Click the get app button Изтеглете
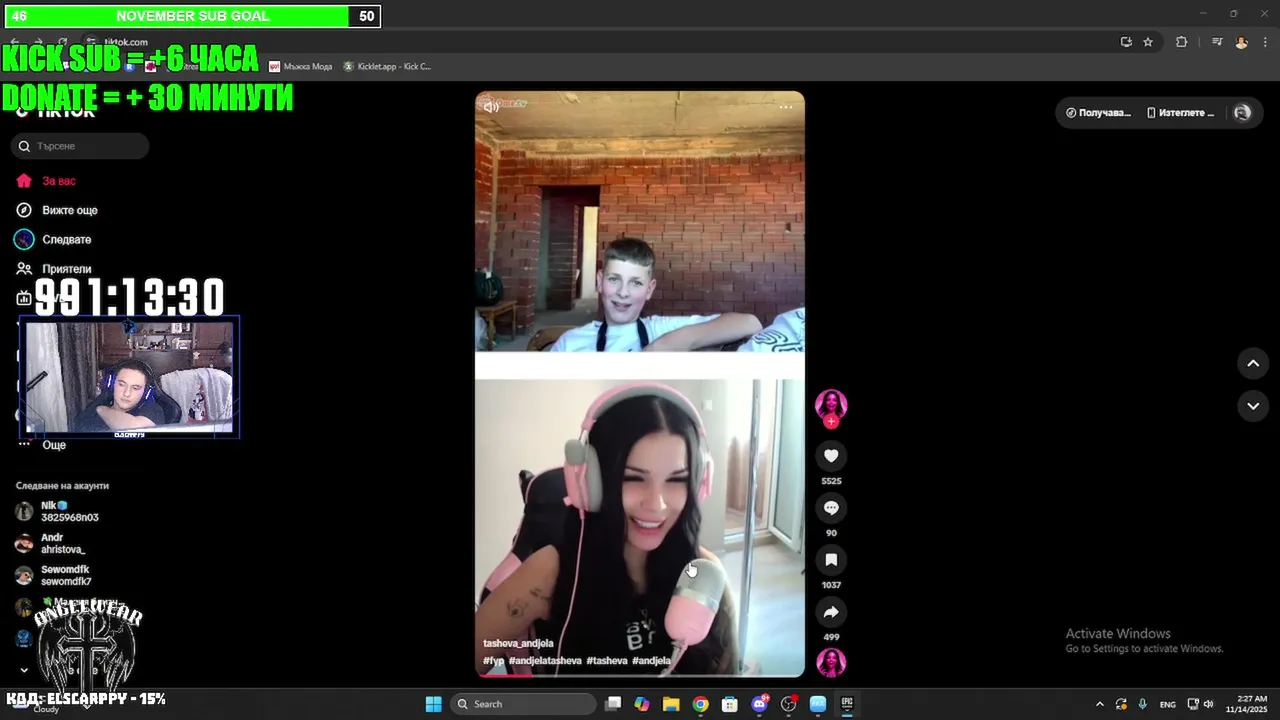 tap(1181, 113)
